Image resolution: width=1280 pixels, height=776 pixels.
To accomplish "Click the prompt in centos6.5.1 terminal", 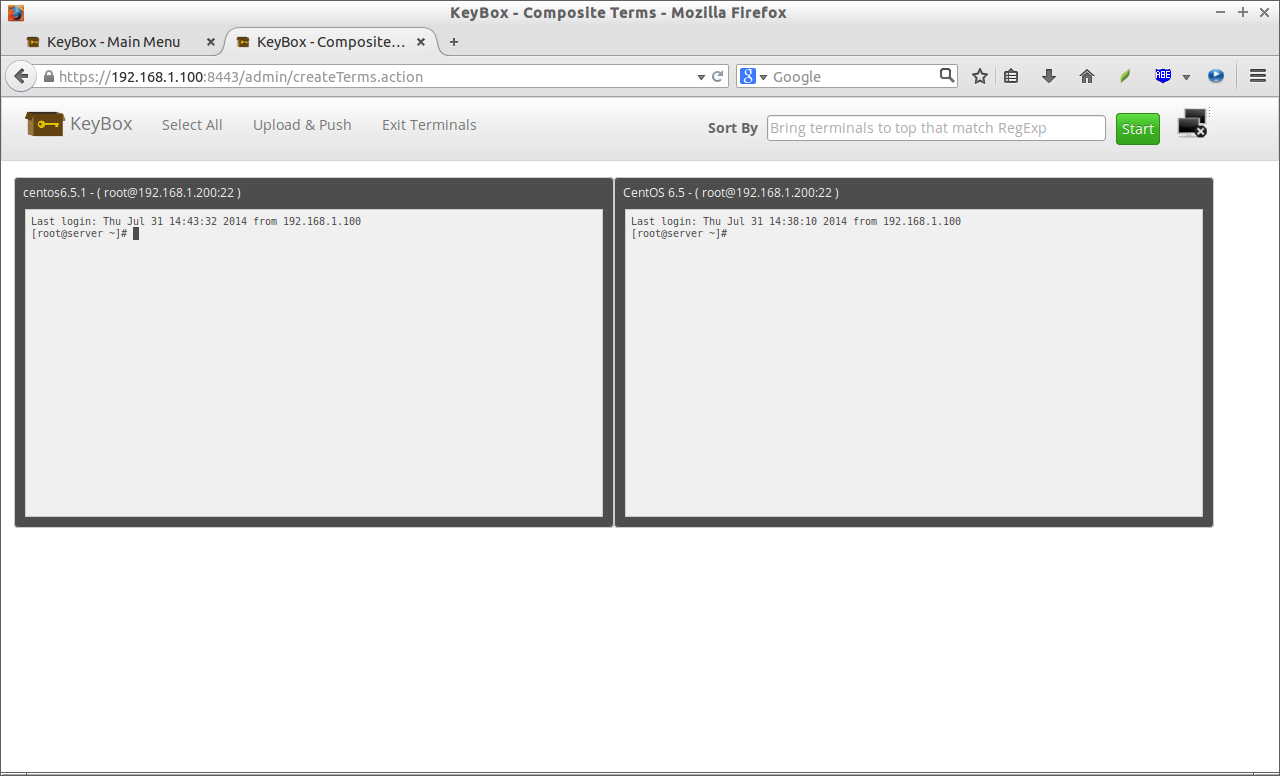I will (x=79, y=233).
